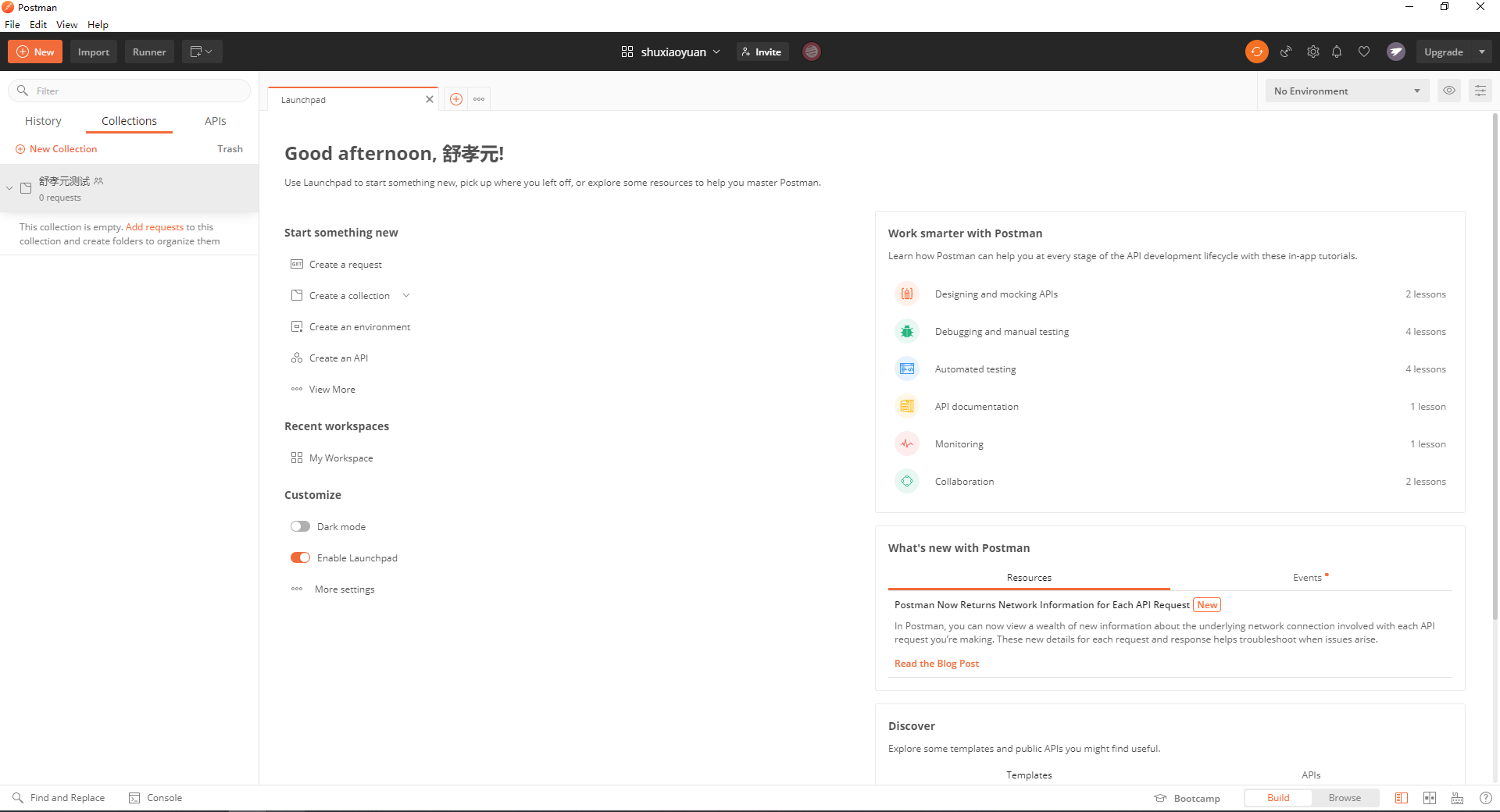Select the Resources tab
Screen dimensions: 1500x812
coord(1029,578)
